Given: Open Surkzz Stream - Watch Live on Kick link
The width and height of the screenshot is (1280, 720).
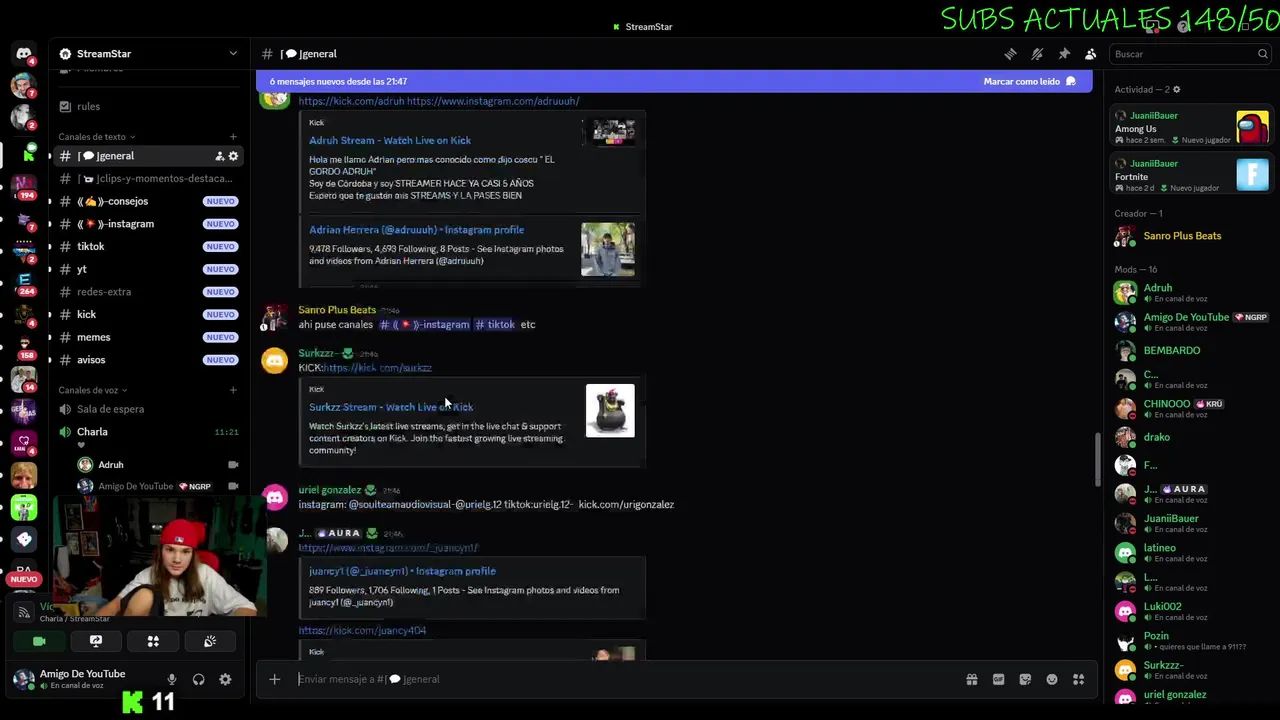Looking at the screenshot, I should click(x=391, y=407).
